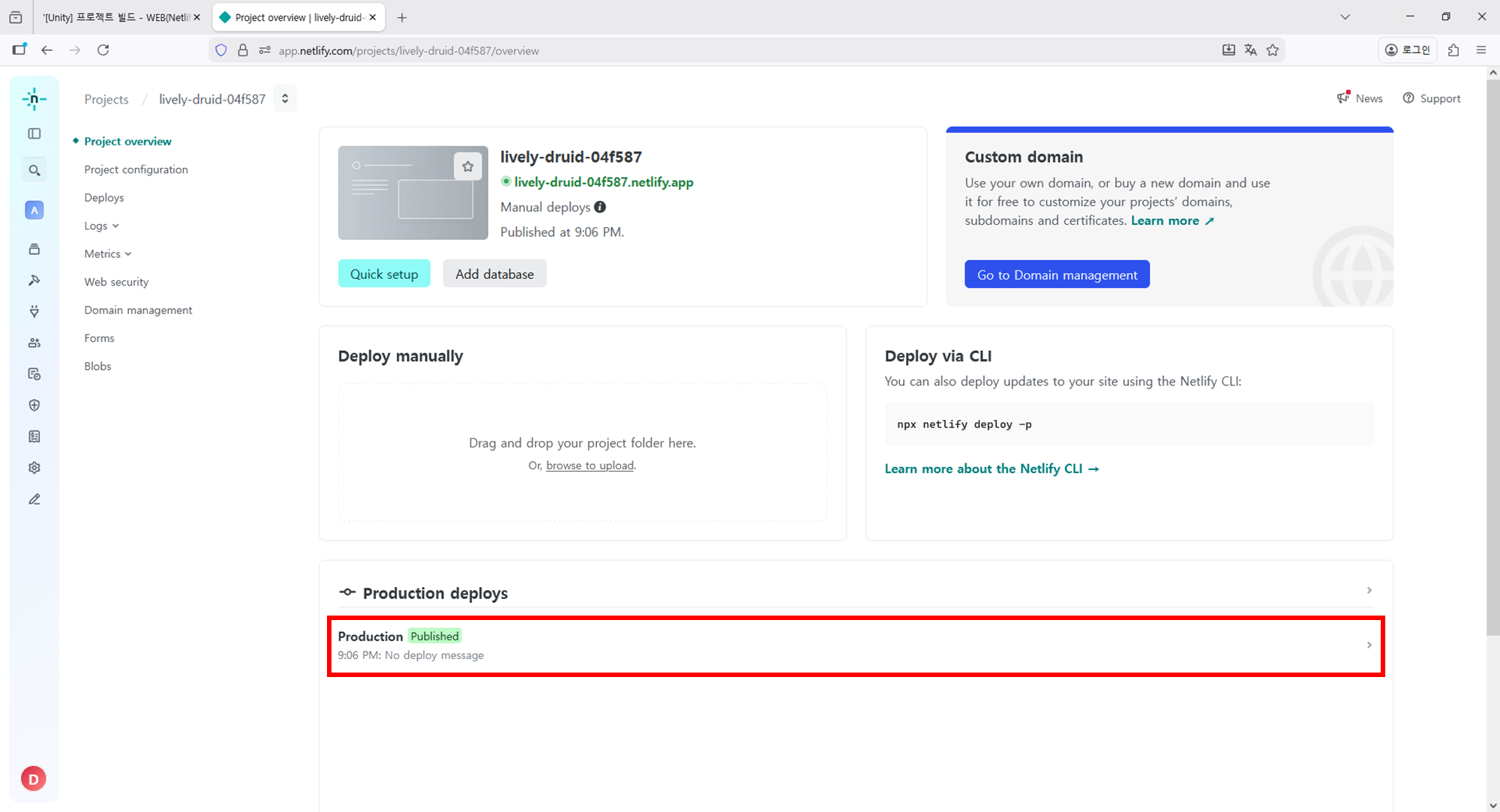The image size is (1500, 812).
Task: Open the project switcher dropdown
Action: coord(285,99)
